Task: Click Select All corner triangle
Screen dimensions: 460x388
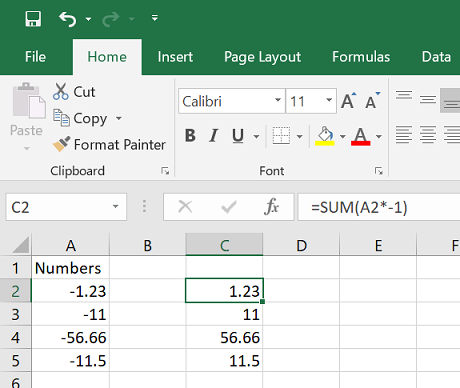Action: click(21, 245)
